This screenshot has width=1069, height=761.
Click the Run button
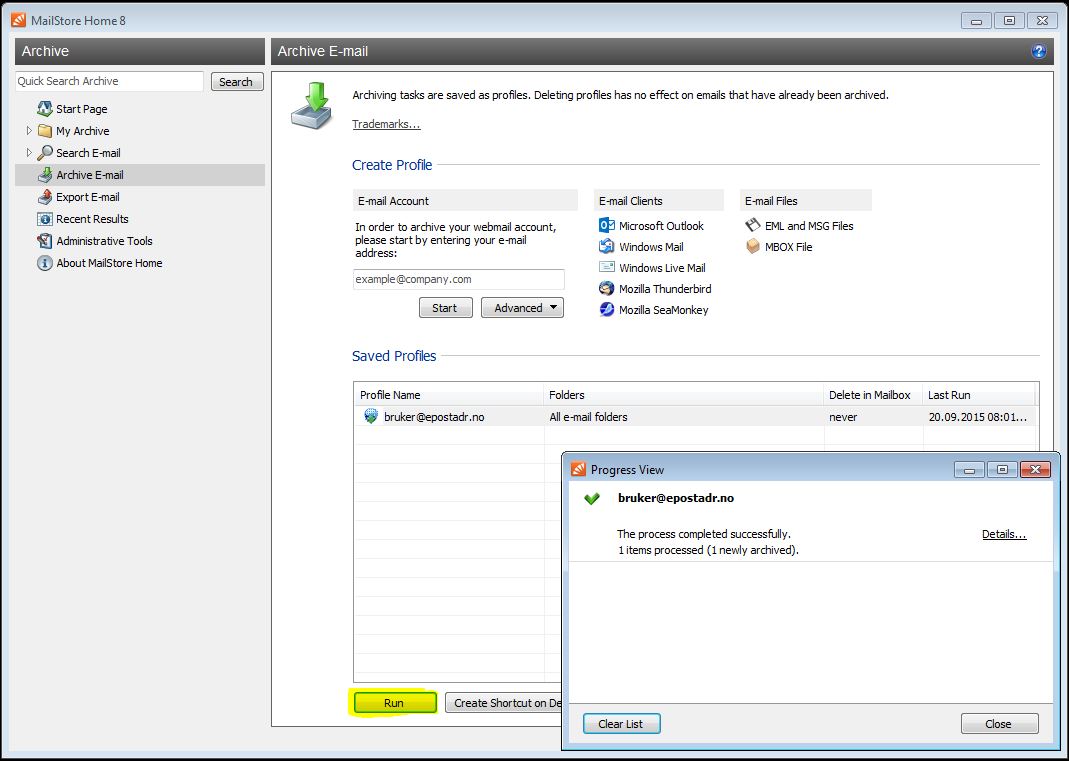coord(395,702)
